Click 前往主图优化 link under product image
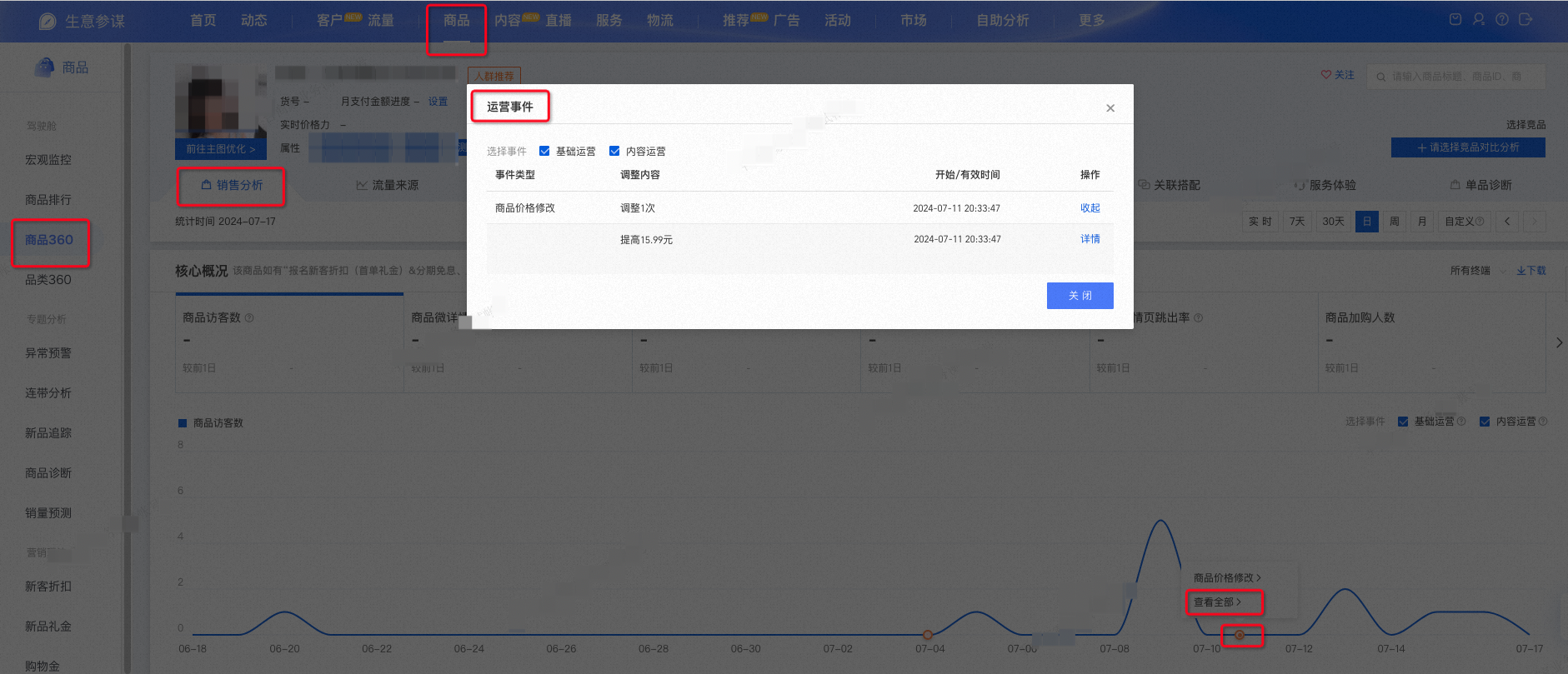Screen dimensions: 1568x674 [x=221, y=149]
